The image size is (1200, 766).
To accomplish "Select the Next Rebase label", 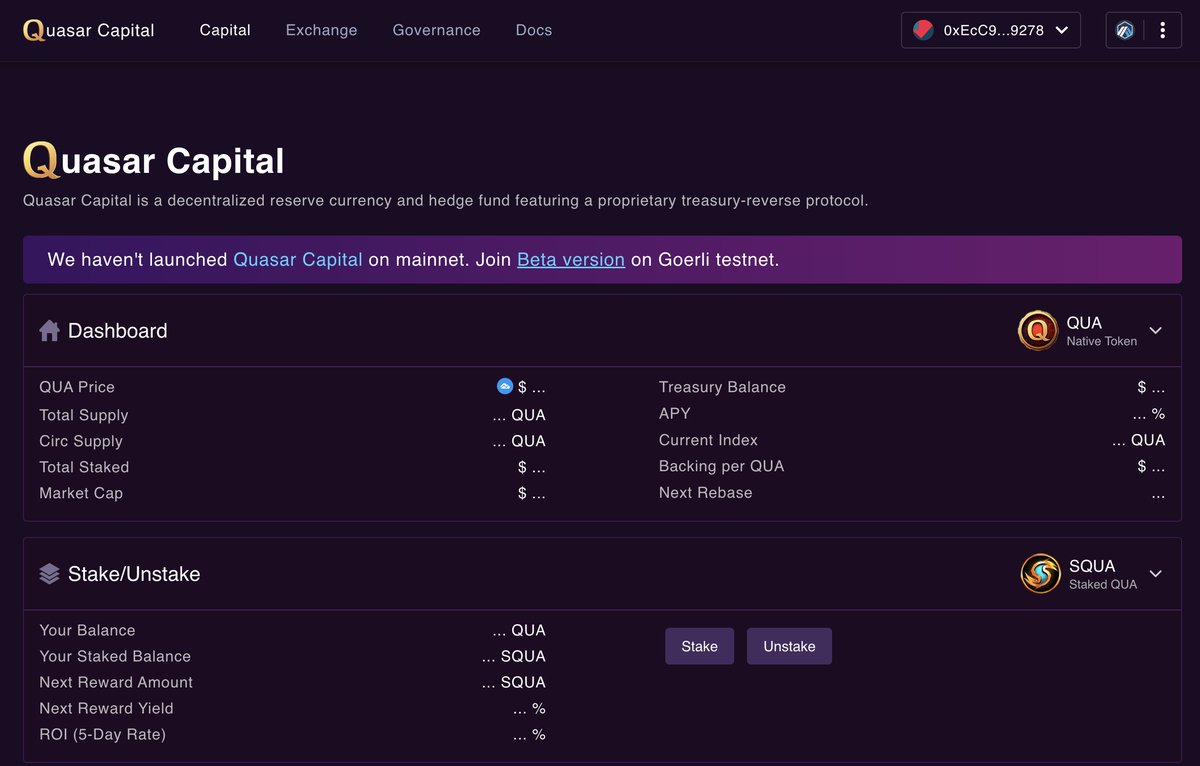I will (x=706, y=492).
